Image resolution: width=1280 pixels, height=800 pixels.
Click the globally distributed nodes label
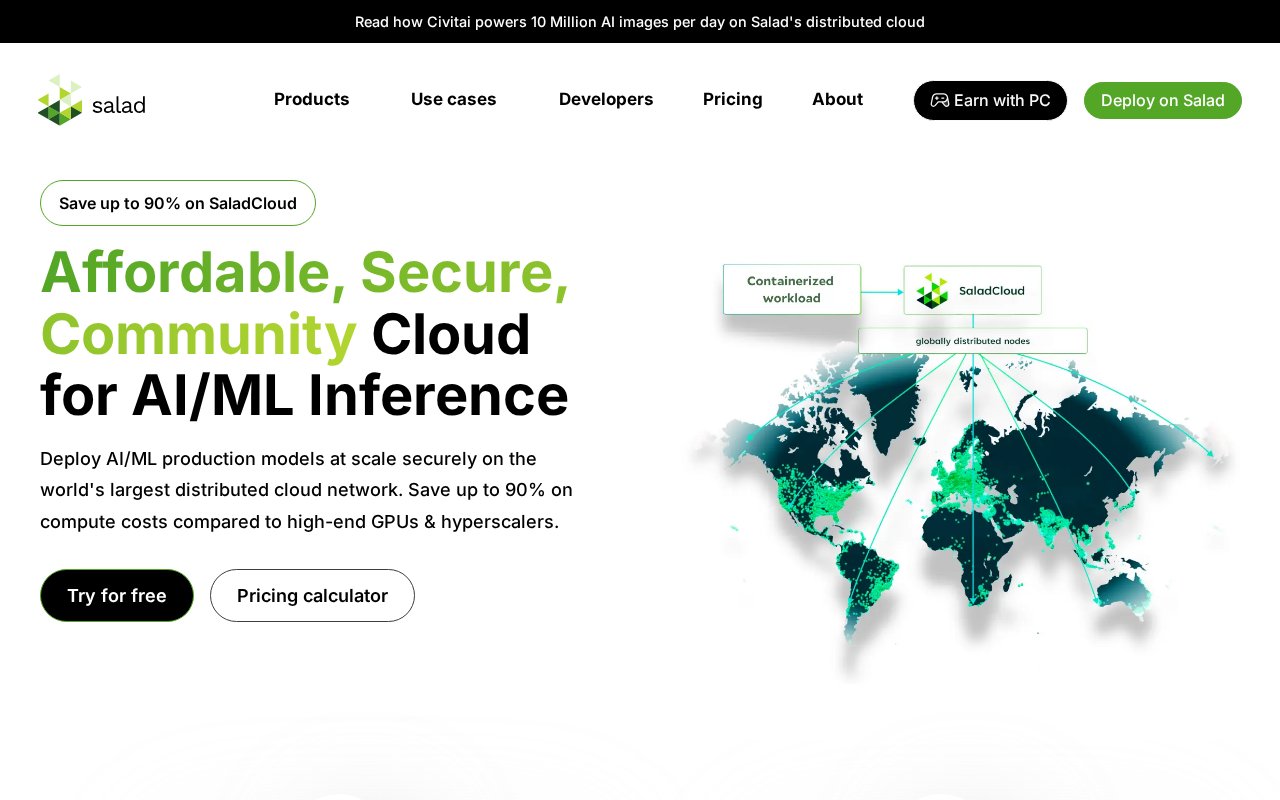(x=973, y=341)
